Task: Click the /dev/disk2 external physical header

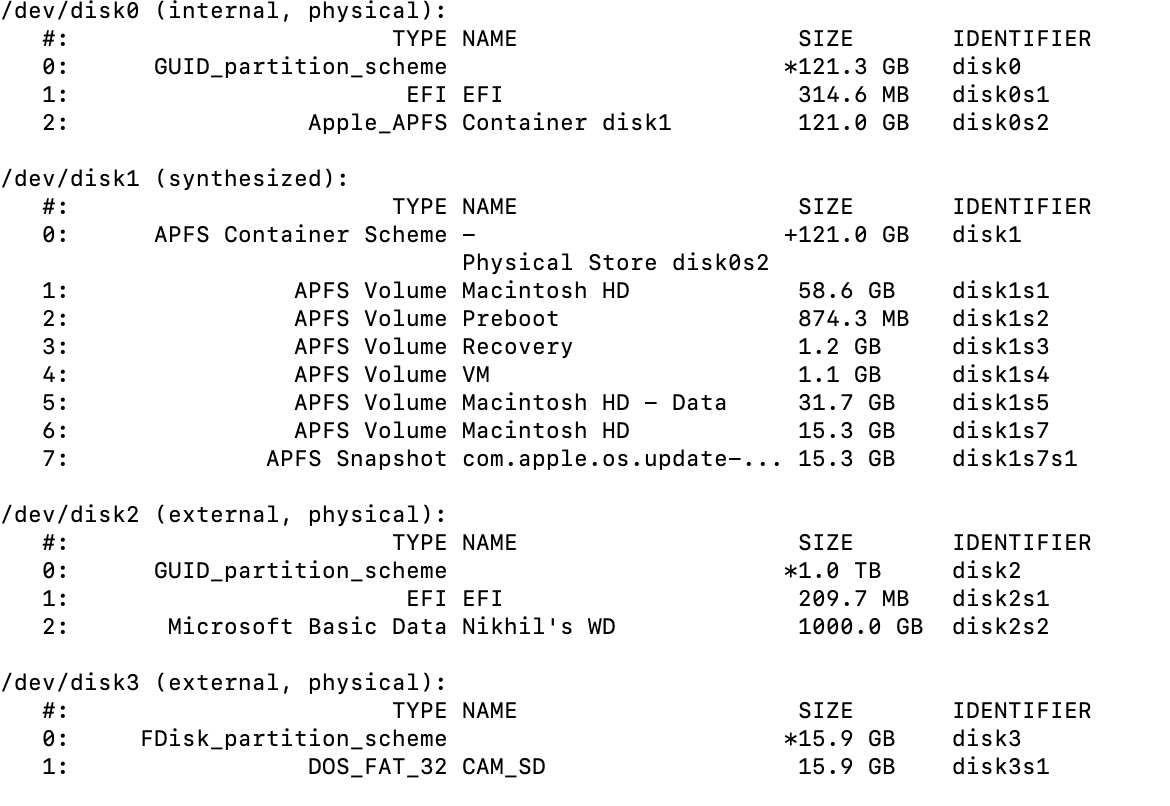Action: [x=223, y=515]
